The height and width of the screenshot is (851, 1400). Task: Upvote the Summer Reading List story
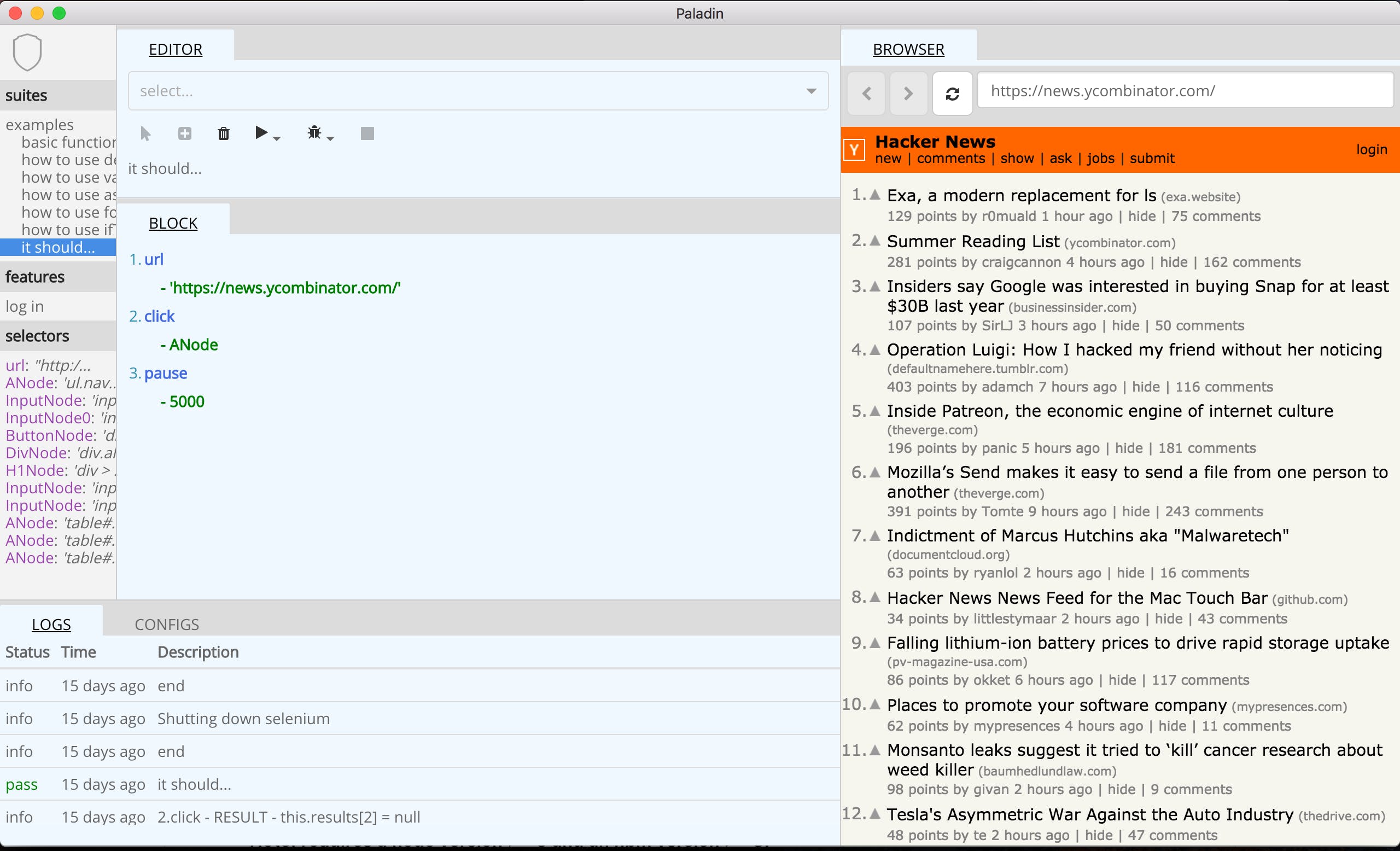pyautogui.click(x=875, y=241)
